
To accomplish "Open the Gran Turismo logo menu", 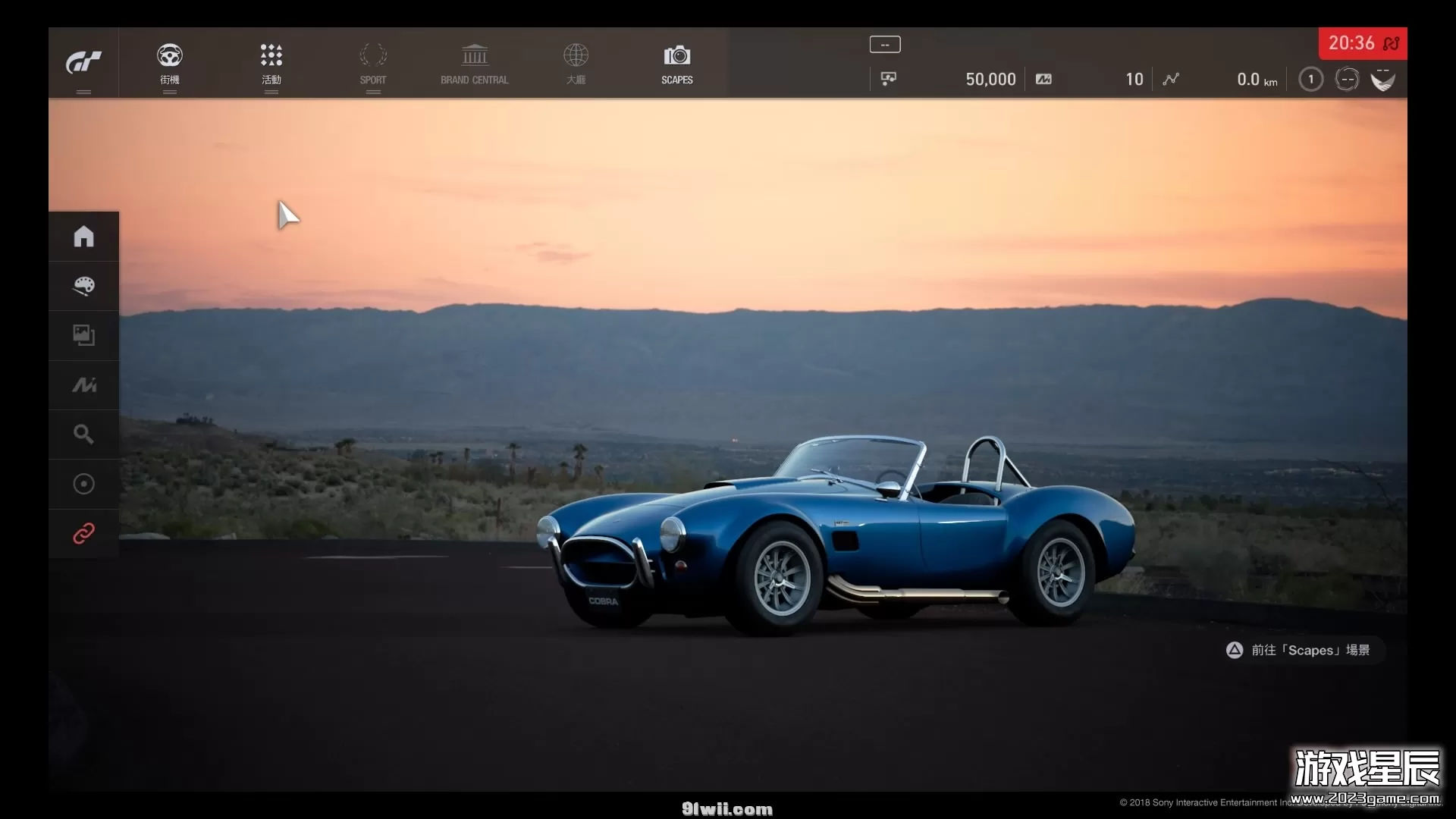I will 83,63.
